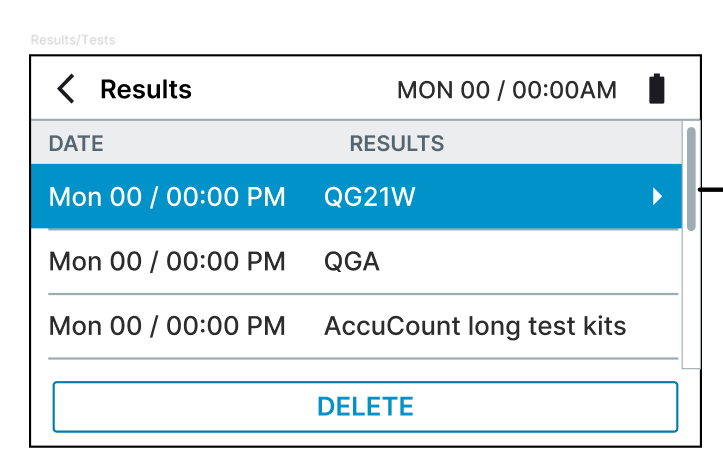Go back using the left chevron
Image resolution: width=723 pixels, height=473 pixels.
[x=66, y=90]
